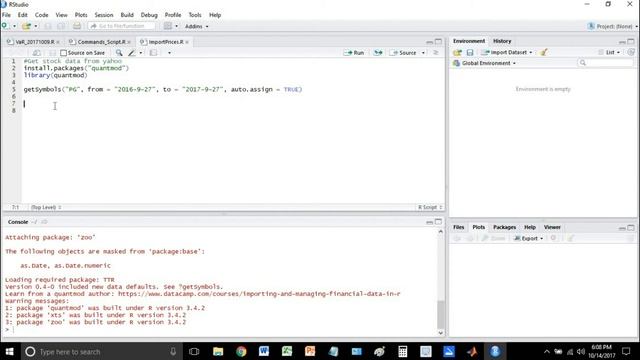The height and width of the screenshot is (360, 640).
Task: Expand the panes layout dropdown arrow
Action: tap(177, 26)
